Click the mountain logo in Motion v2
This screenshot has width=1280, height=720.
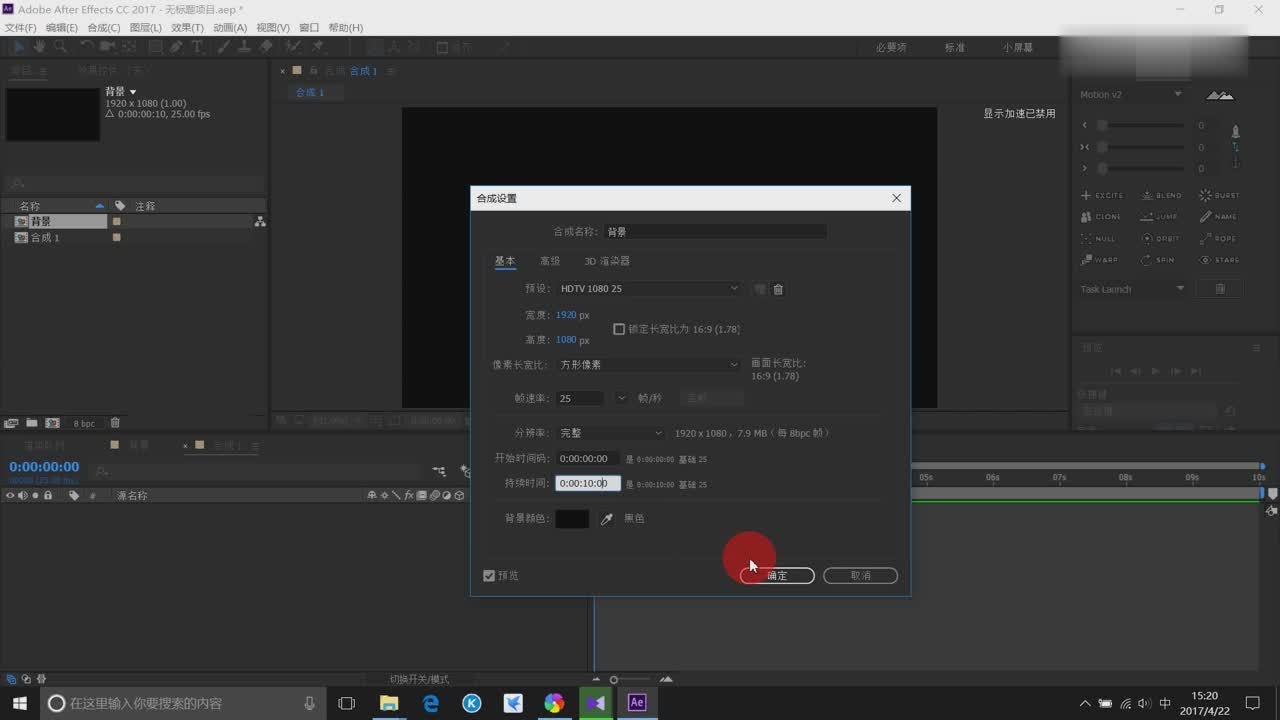1220,95
